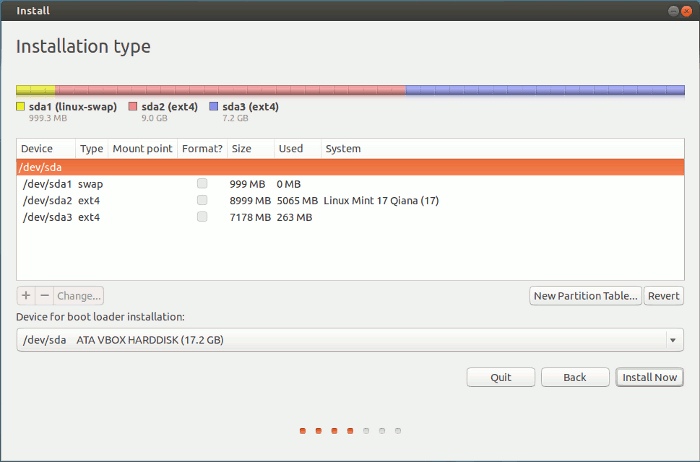Click the Revert button

(x=664, y=296)
